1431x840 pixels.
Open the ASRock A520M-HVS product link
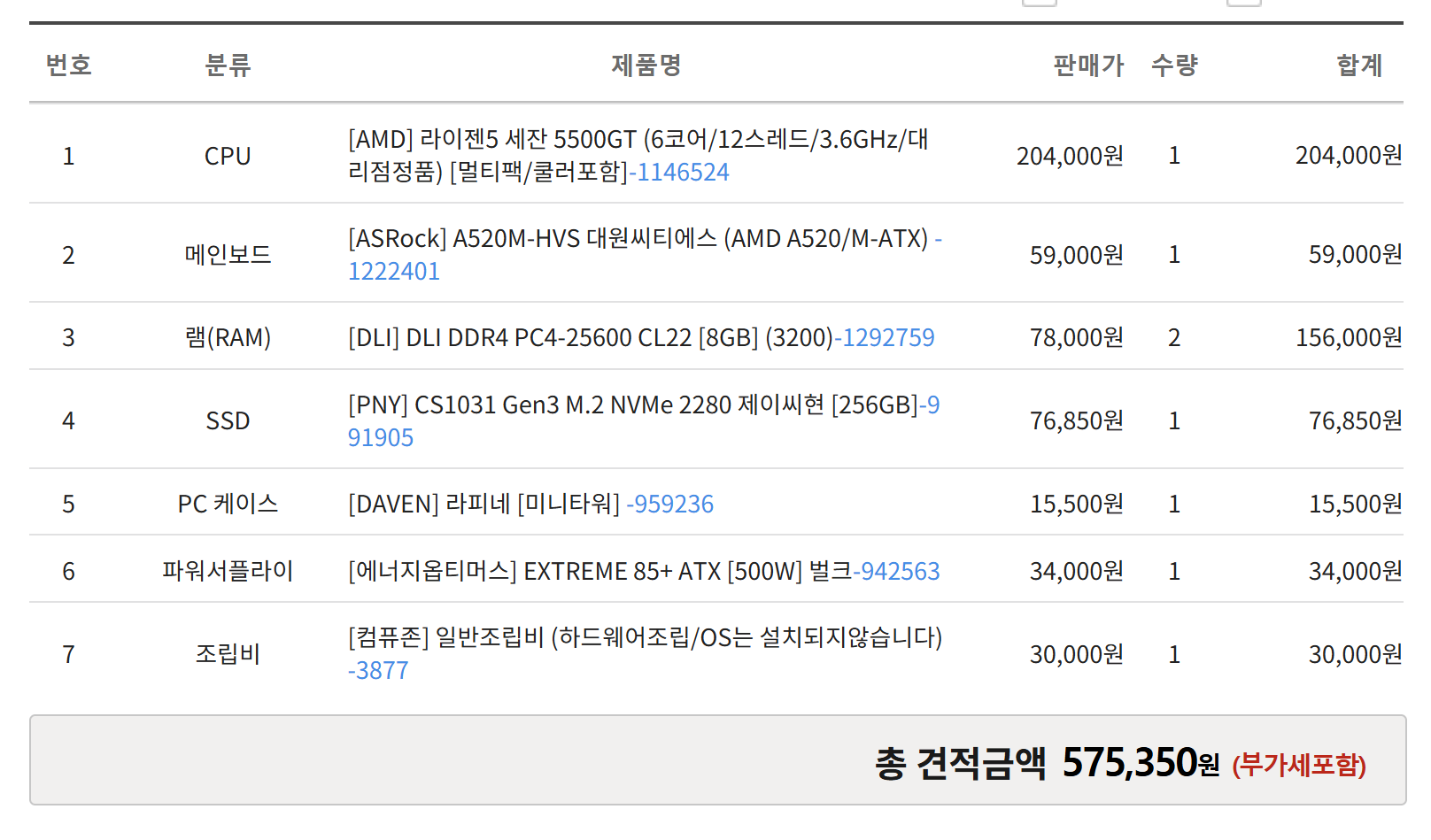click(646, 254)
